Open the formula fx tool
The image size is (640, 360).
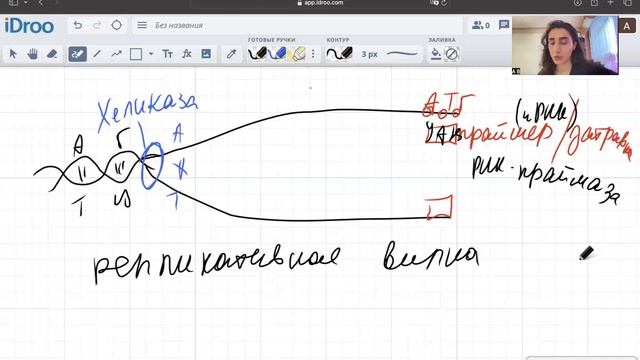tap(187, 54)
